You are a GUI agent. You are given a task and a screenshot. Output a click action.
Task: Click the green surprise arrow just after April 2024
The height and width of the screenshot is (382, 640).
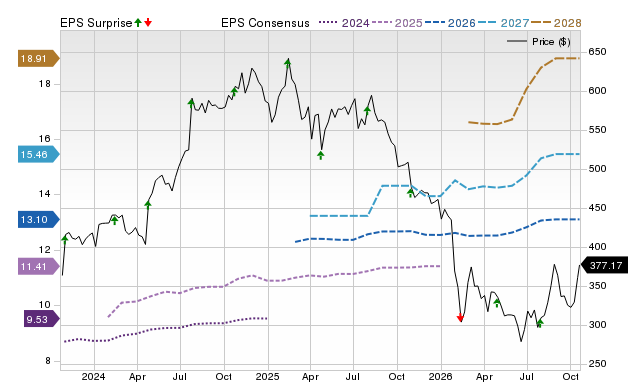coord(148,204)
